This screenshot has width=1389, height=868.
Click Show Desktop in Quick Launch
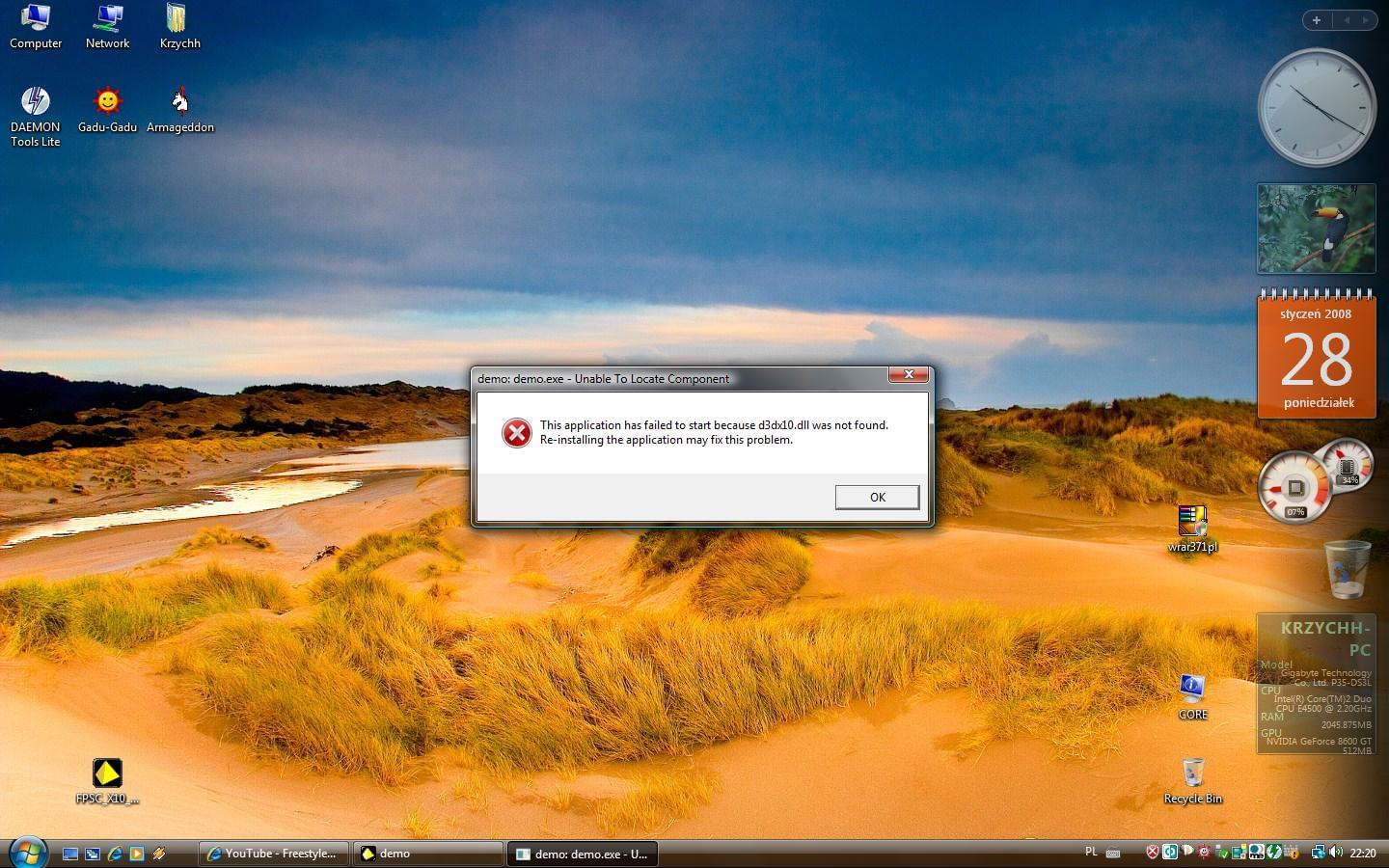[70, 854]
